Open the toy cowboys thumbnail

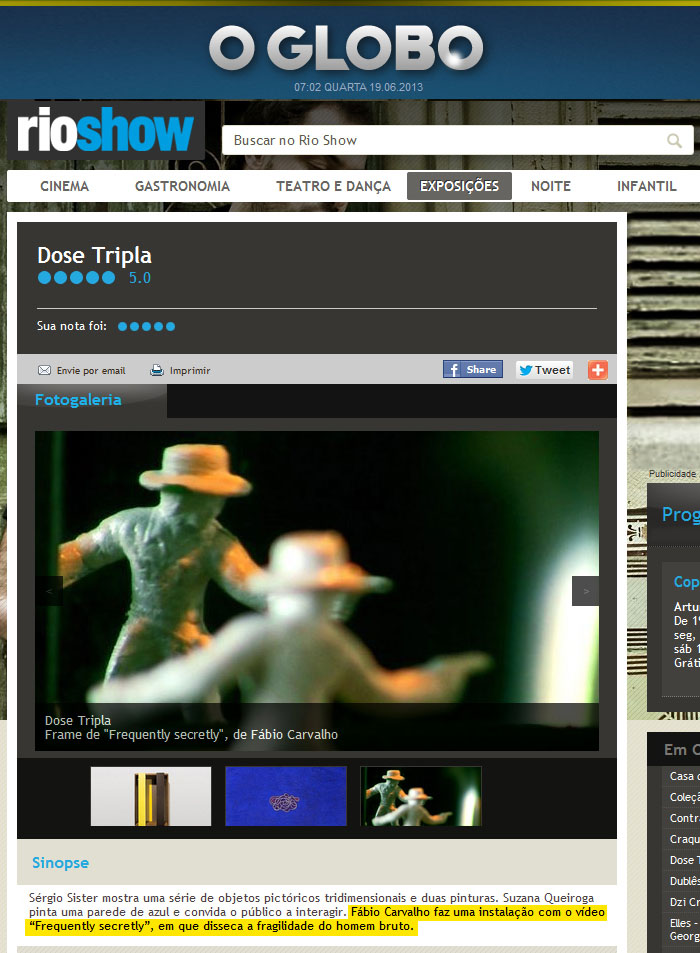click(x=420, y=796)
